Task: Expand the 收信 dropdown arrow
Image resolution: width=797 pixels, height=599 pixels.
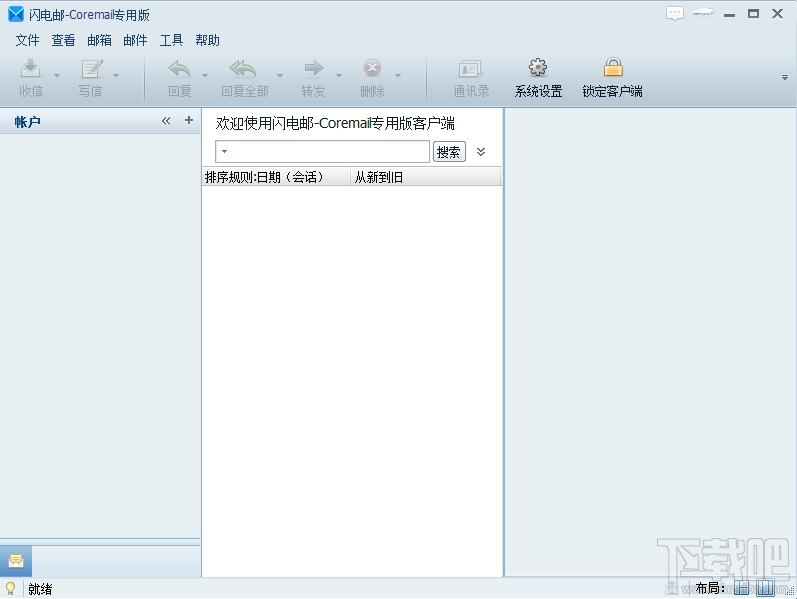Action: tap(57, 75)
